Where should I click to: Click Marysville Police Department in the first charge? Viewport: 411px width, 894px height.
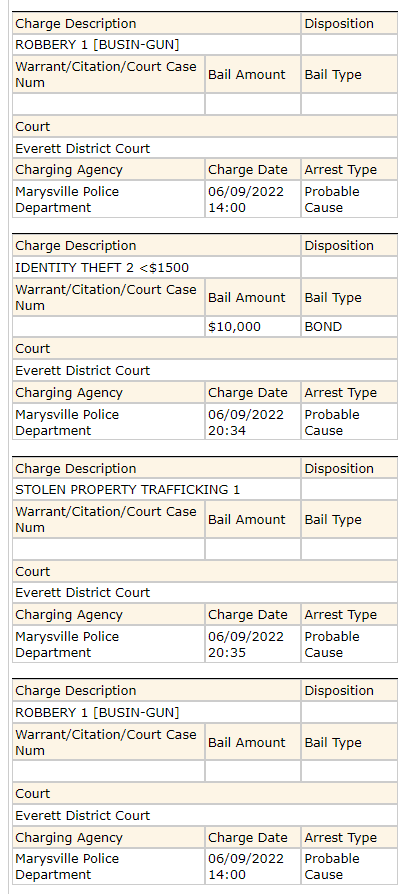point(67,200)
